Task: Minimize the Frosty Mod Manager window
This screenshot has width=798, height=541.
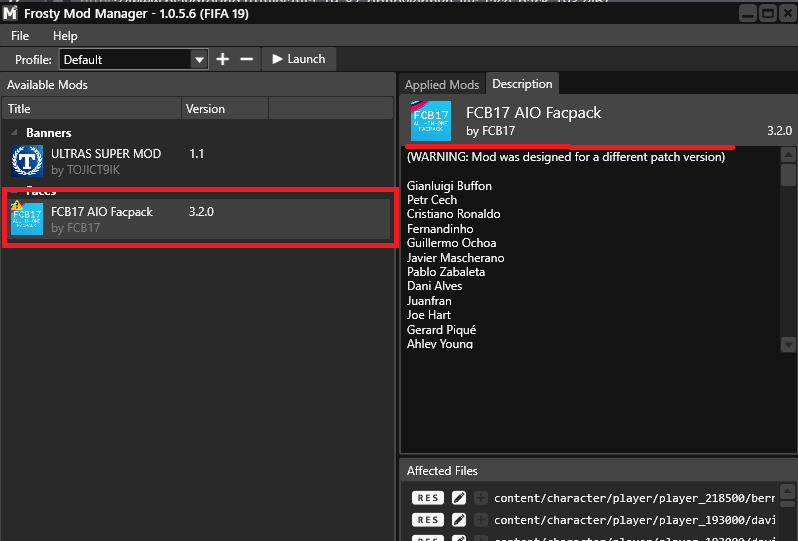Action: pos(748,13)
